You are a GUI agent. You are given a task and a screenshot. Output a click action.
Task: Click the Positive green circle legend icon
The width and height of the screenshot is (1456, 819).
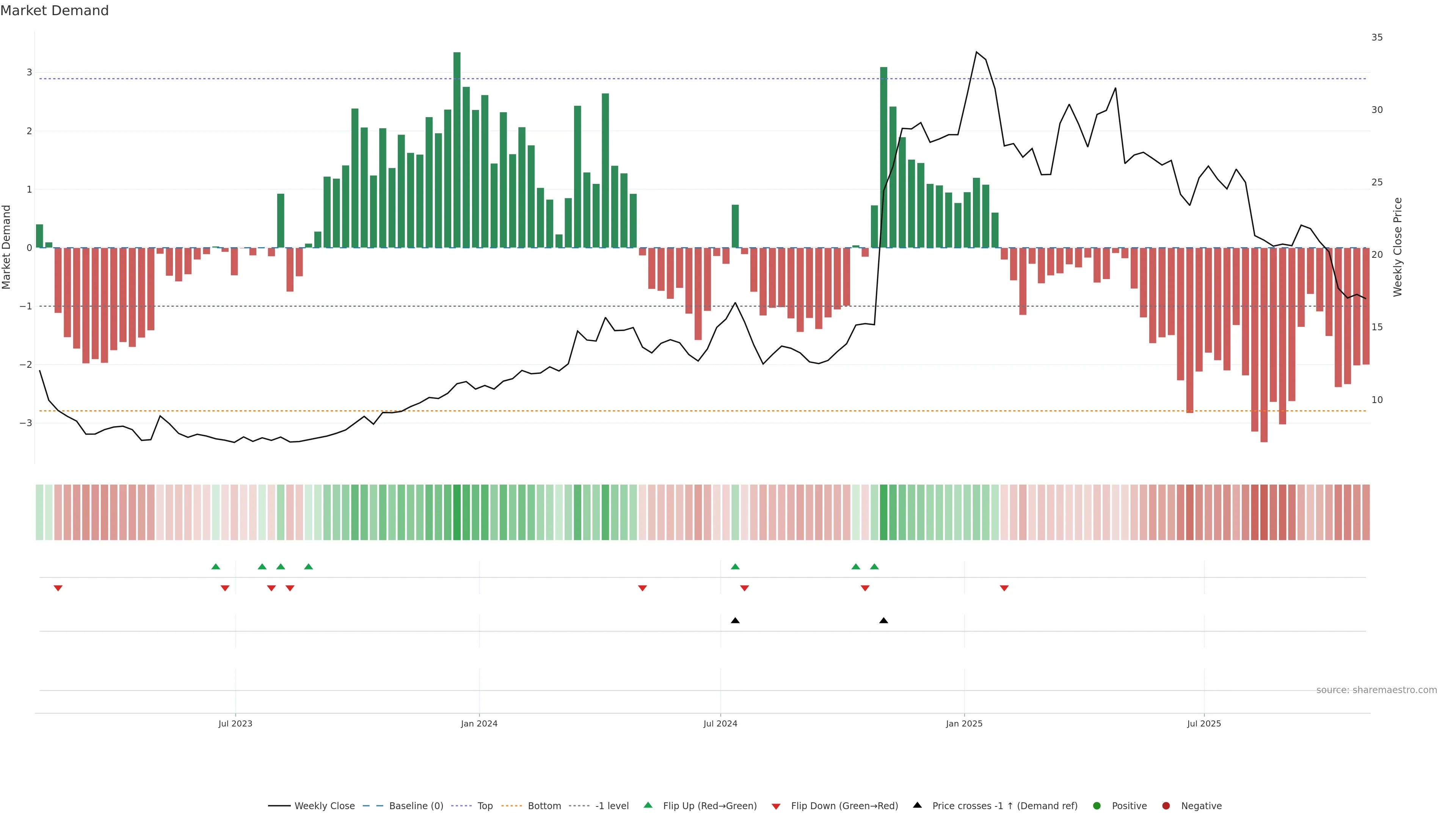click(1097, 806)
